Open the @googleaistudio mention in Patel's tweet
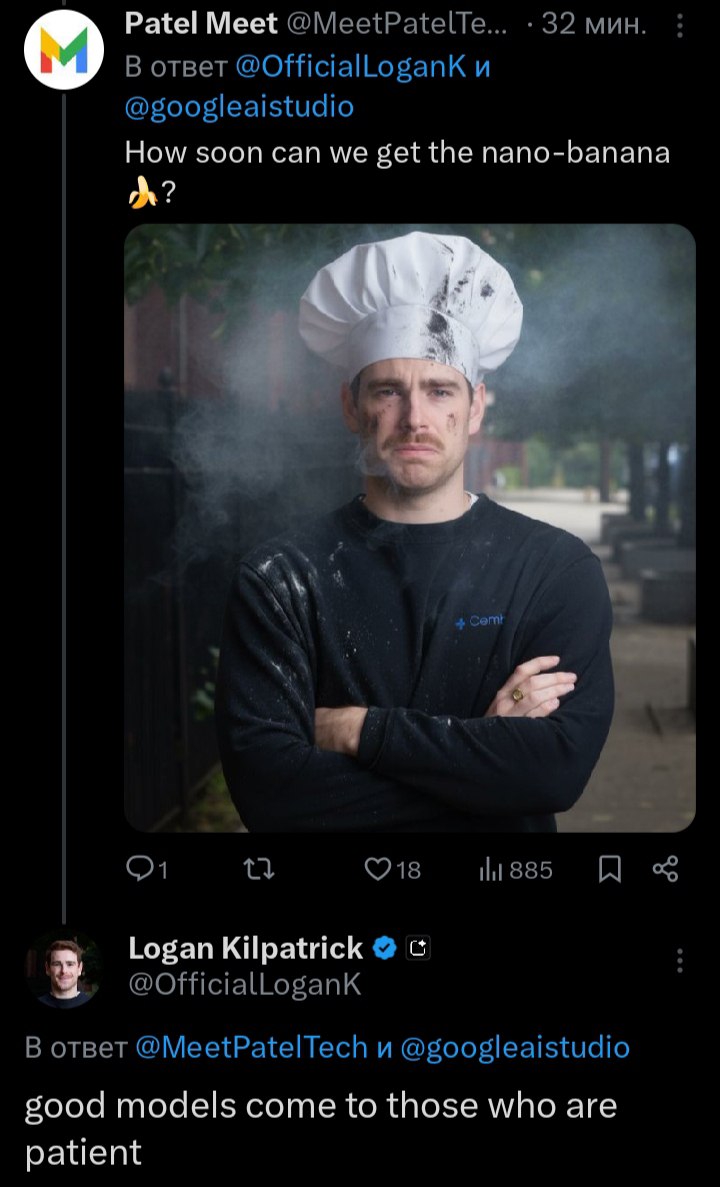The height and width of the screenshot is (1187, 720). [x=239, y=107]
